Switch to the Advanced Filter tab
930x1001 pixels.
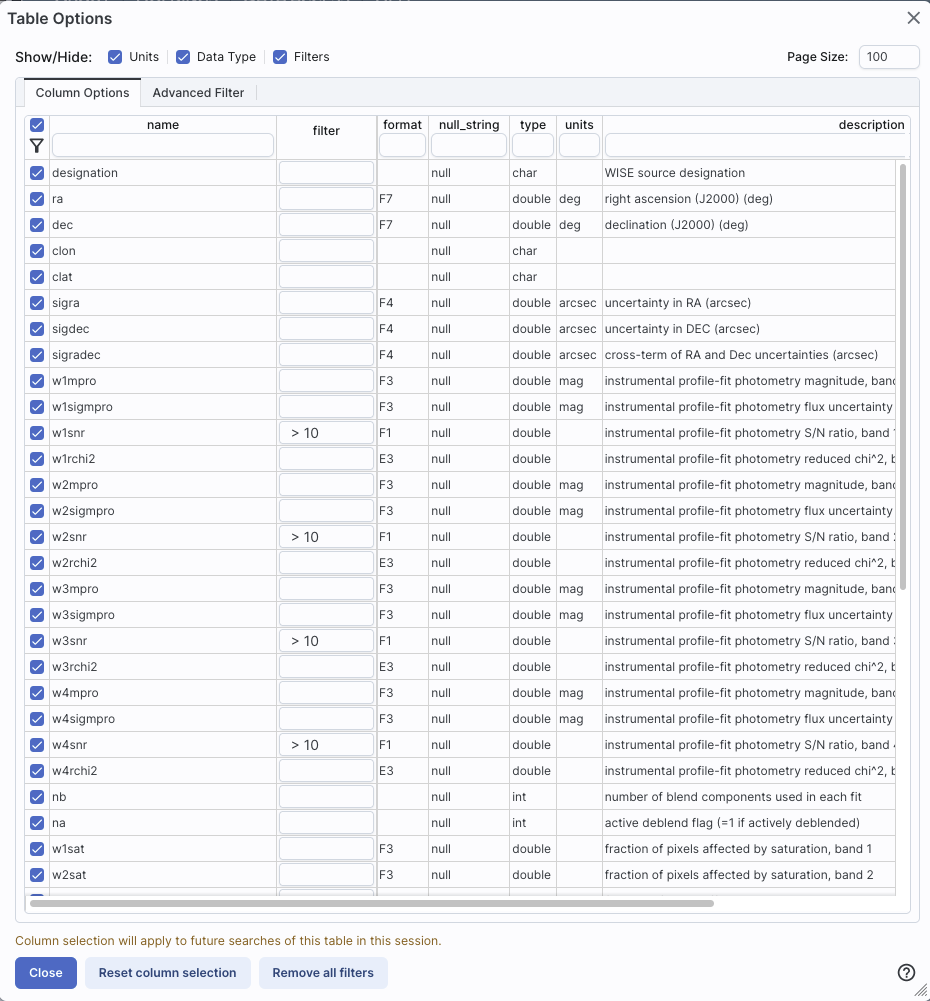click(198, 93)
